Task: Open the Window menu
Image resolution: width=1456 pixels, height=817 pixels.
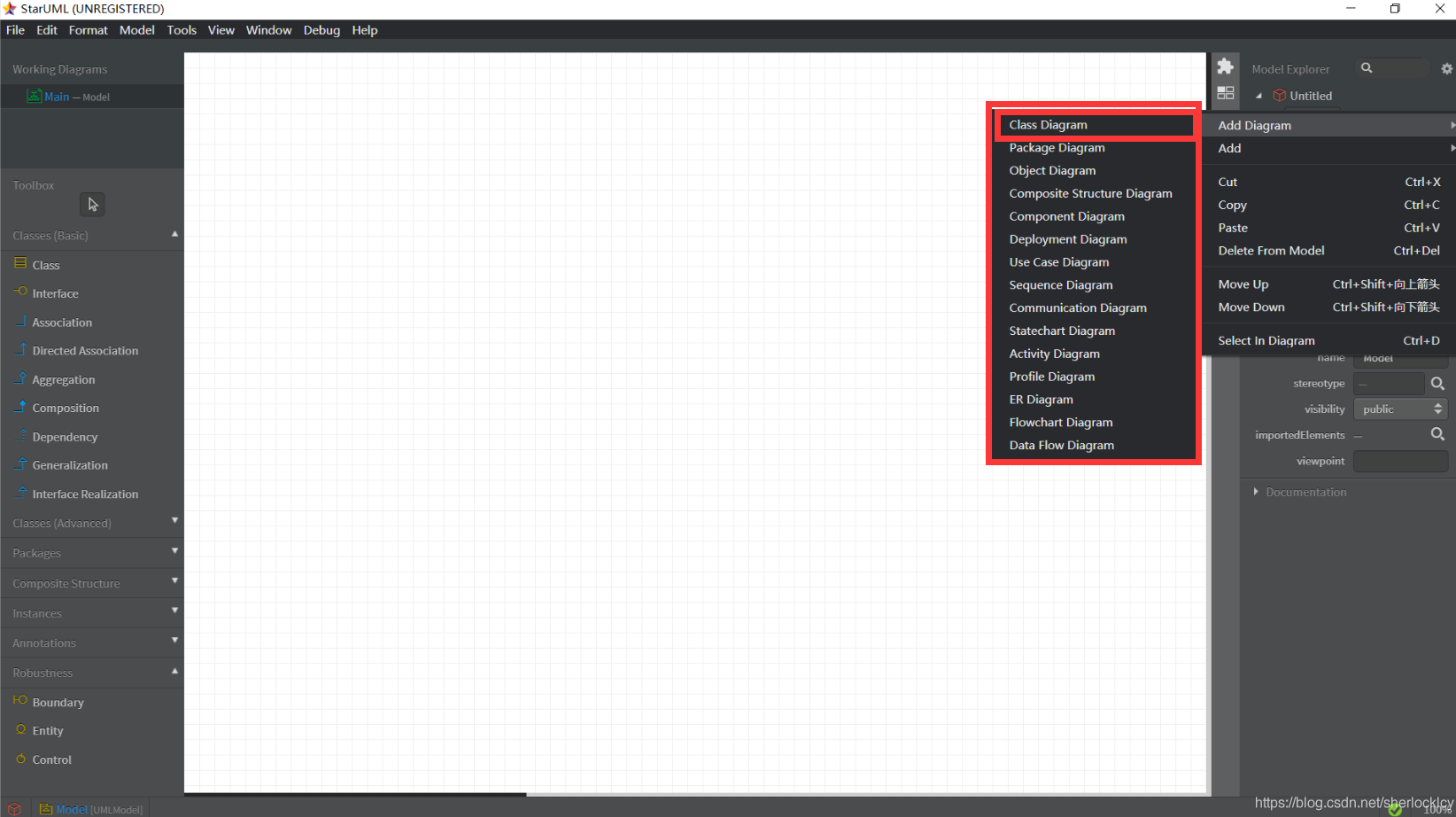Action: (x=268, y=30)
